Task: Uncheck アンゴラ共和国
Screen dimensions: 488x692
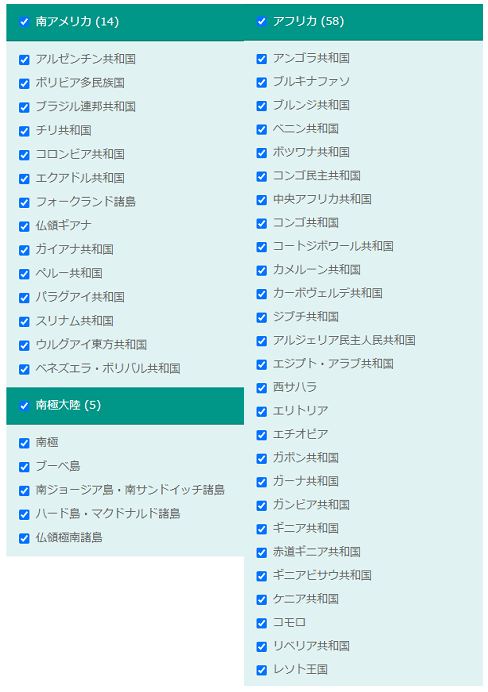Action: tap(262, 58)
